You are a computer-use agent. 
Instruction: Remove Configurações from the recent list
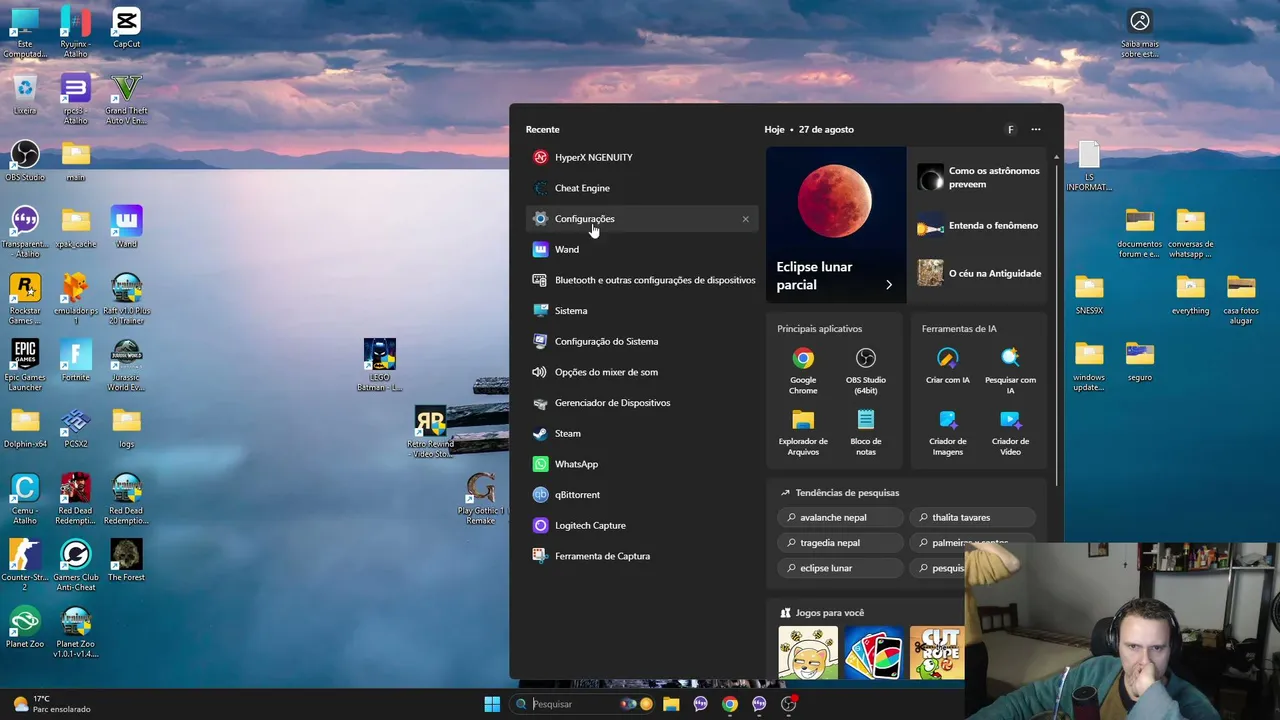point(745,219)
